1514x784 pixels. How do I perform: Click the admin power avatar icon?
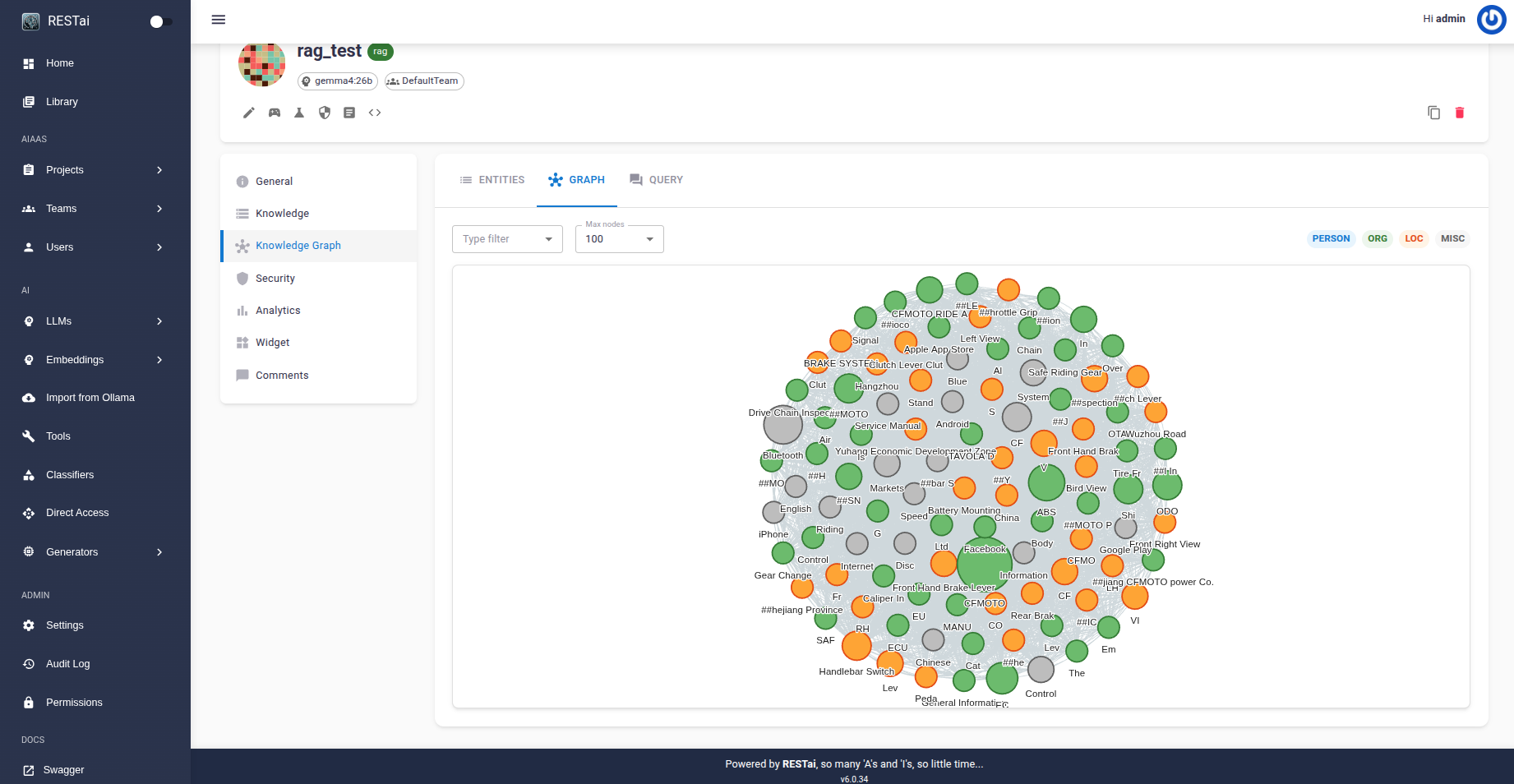click(x=1491, y=19)
